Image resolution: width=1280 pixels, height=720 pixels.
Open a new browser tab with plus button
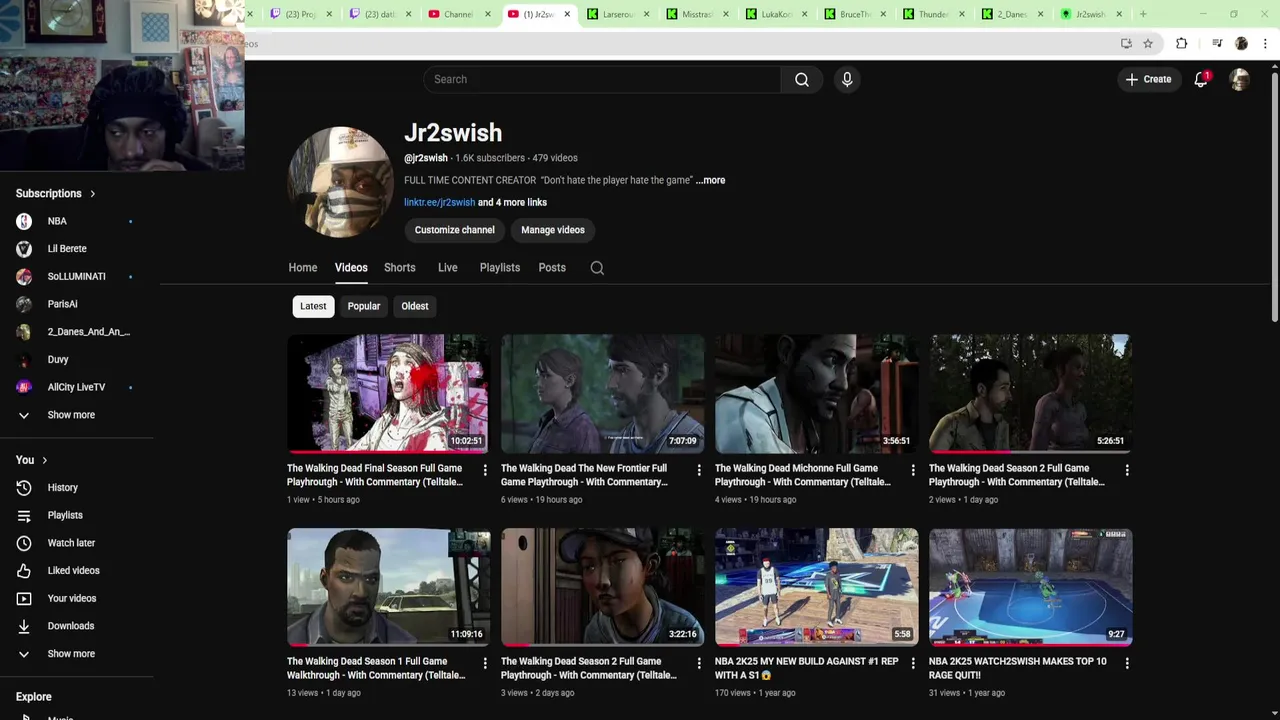coord(1143,14)
